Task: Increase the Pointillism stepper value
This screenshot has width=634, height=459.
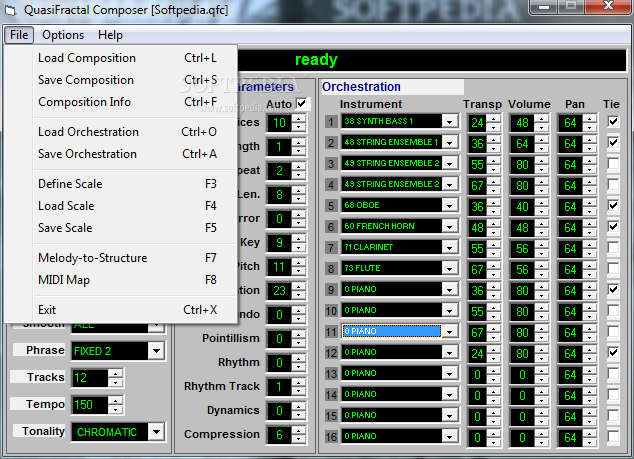Action: (x=298, y=334)
